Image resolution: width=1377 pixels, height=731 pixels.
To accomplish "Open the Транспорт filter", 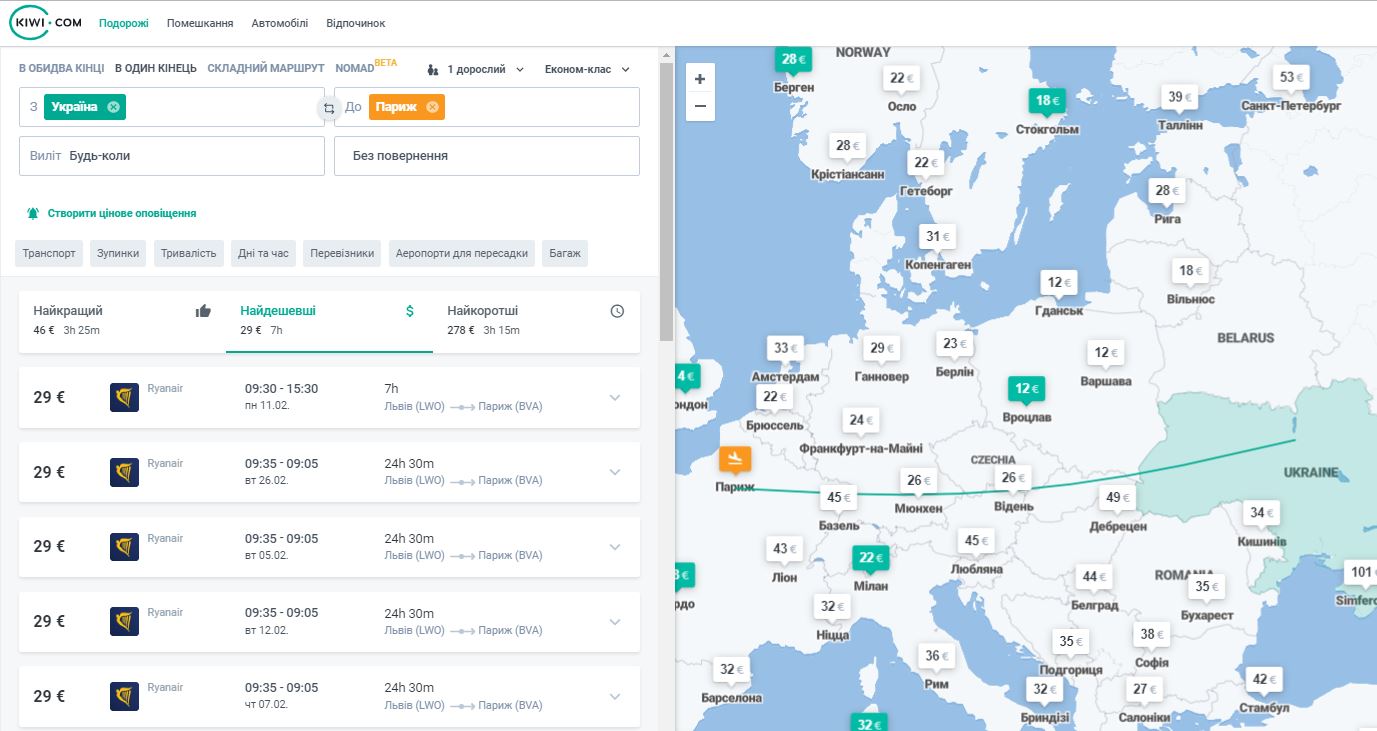I will click(x=49, y=254).
